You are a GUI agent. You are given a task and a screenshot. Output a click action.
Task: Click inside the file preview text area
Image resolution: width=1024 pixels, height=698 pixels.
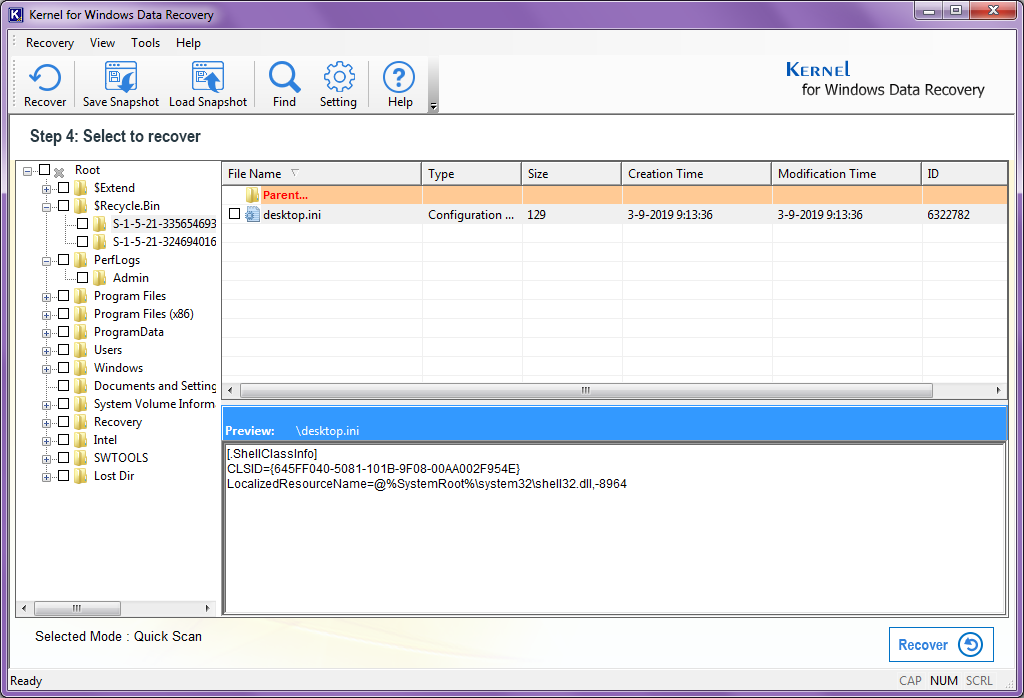(614, 529)
